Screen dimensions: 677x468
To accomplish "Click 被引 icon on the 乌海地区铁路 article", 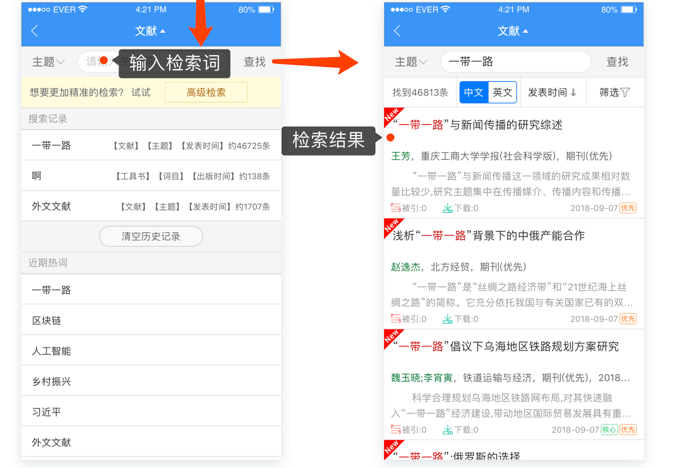I will click(x=396, y=430).
